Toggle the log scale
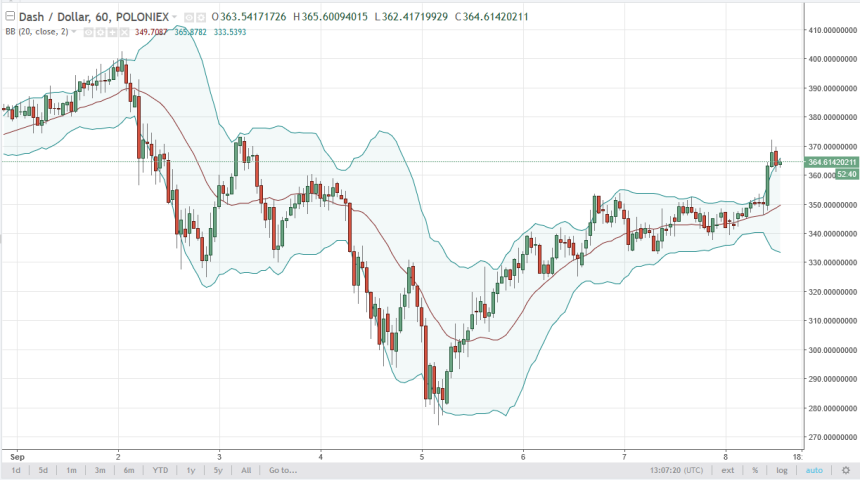The image size is (860, 480). [782, 470]
